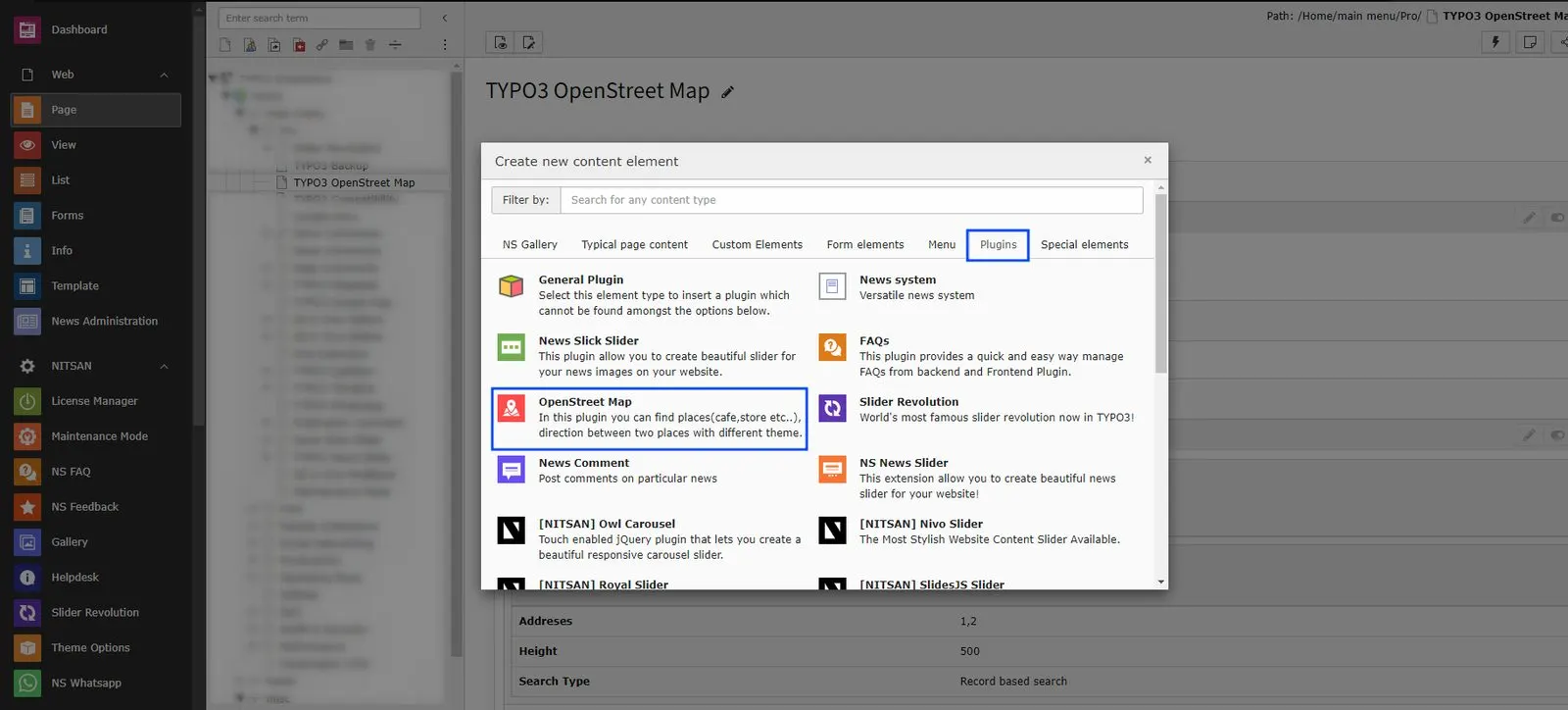Switch to the Form elements tab
This screenshot has width=1568, height=710.
865,245
